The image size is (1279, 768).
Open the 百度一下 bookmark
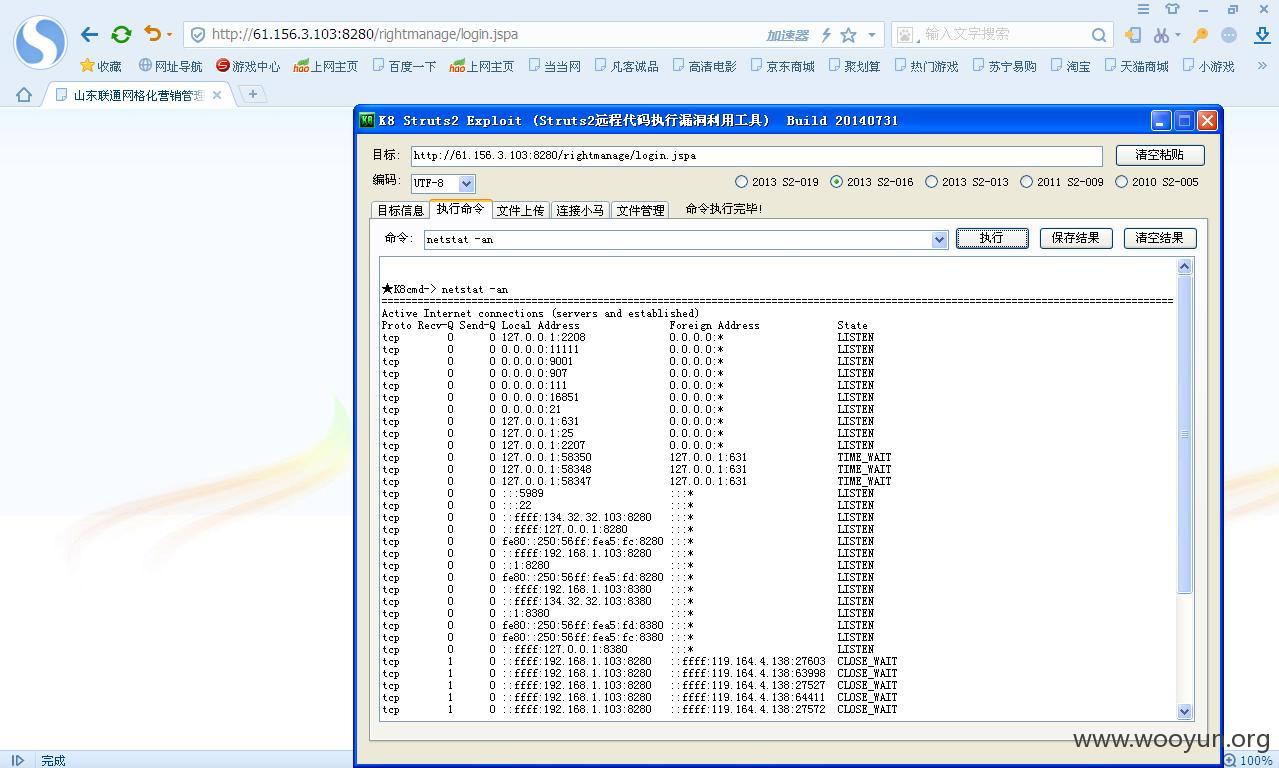pos(404,66)
